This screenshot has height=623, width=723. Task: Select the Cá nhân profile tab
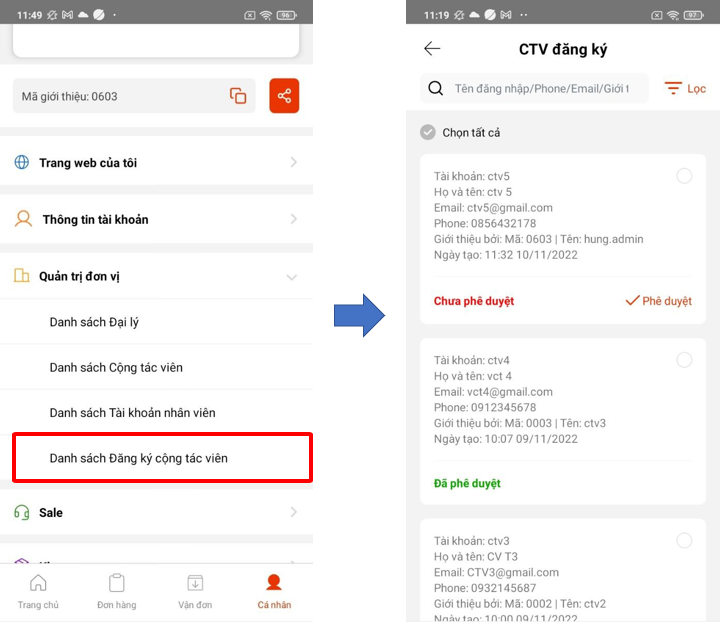point(274,590)
